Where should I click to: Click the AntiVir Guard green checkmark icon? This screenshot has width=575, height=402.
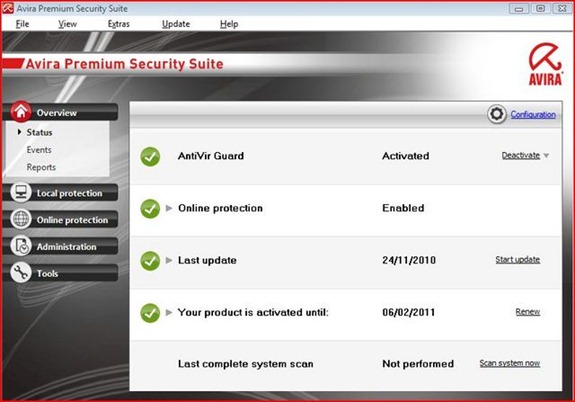click(x=150, y=156)
